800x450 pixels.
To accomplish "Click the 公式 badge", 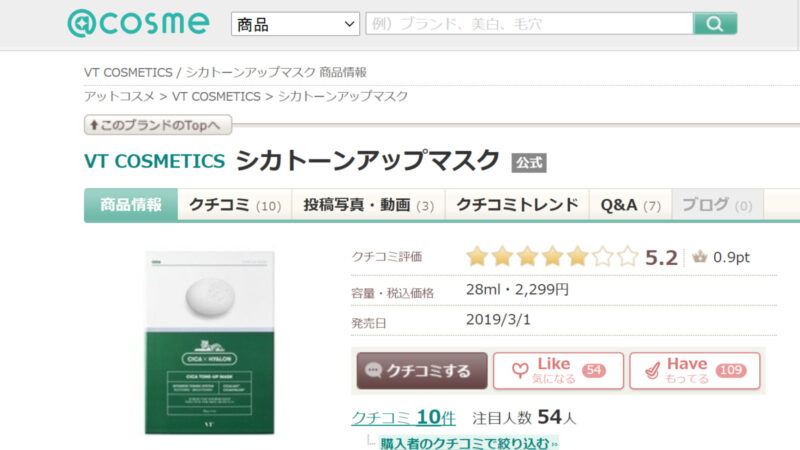I will point(529,163).
